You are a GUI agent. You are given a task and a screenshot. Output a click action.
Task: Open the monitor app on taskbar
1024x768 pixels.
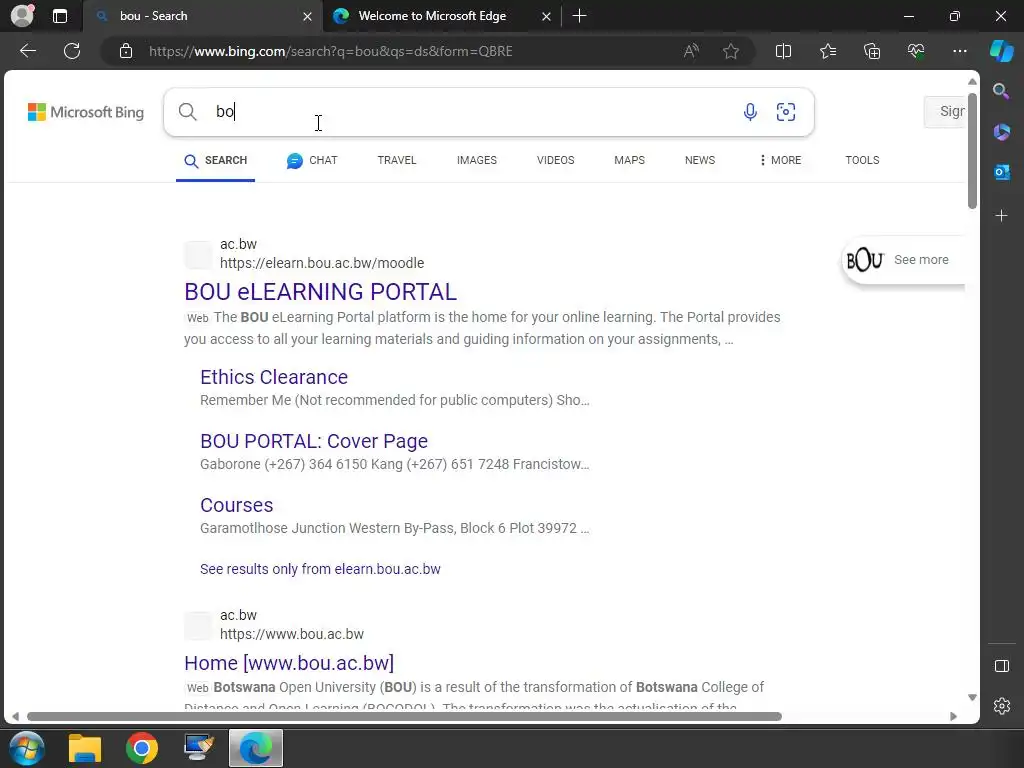coord(199,748)
